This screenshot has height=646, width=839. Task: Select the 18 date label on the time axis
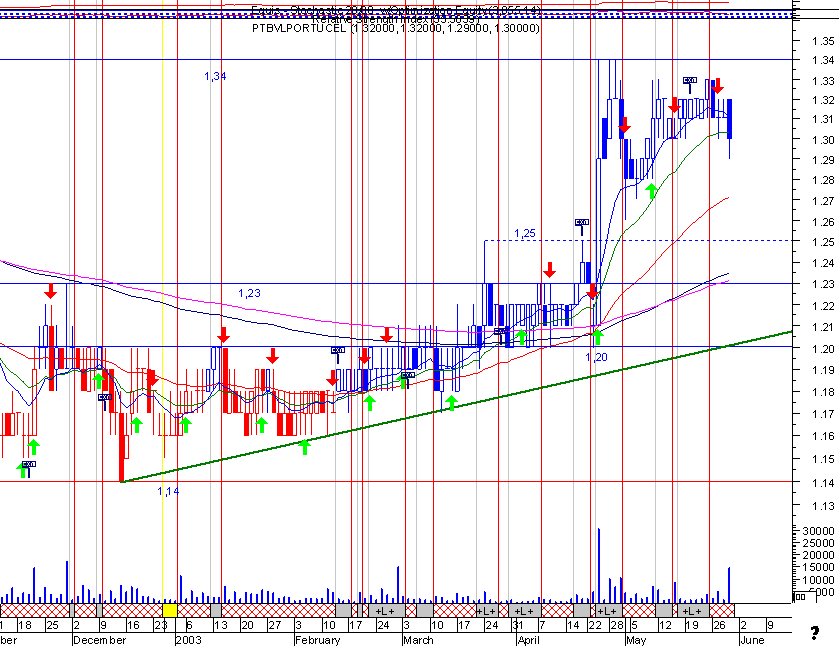(25, 625)
